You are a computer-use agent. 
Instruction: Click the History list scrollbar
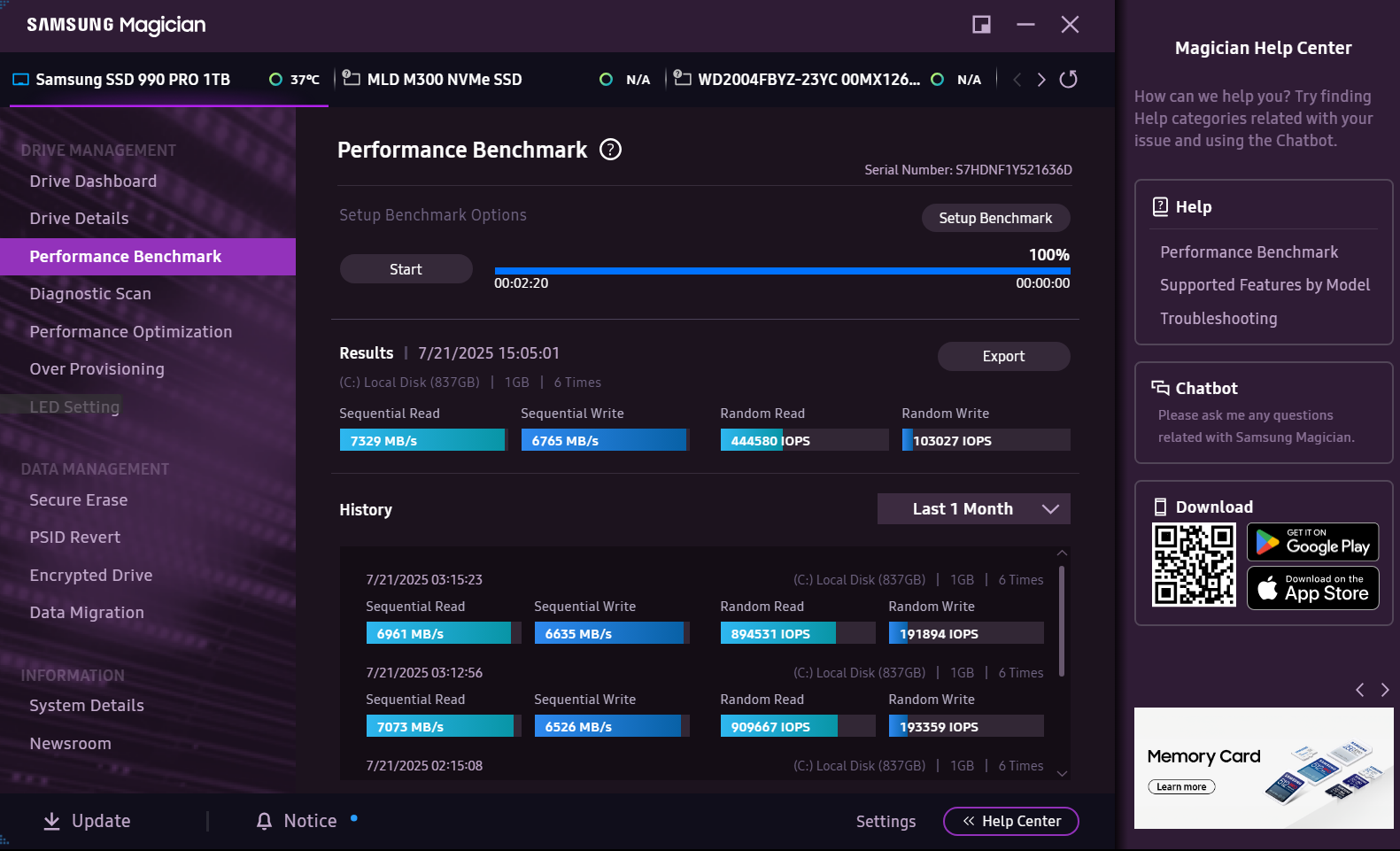(1062, 620)
